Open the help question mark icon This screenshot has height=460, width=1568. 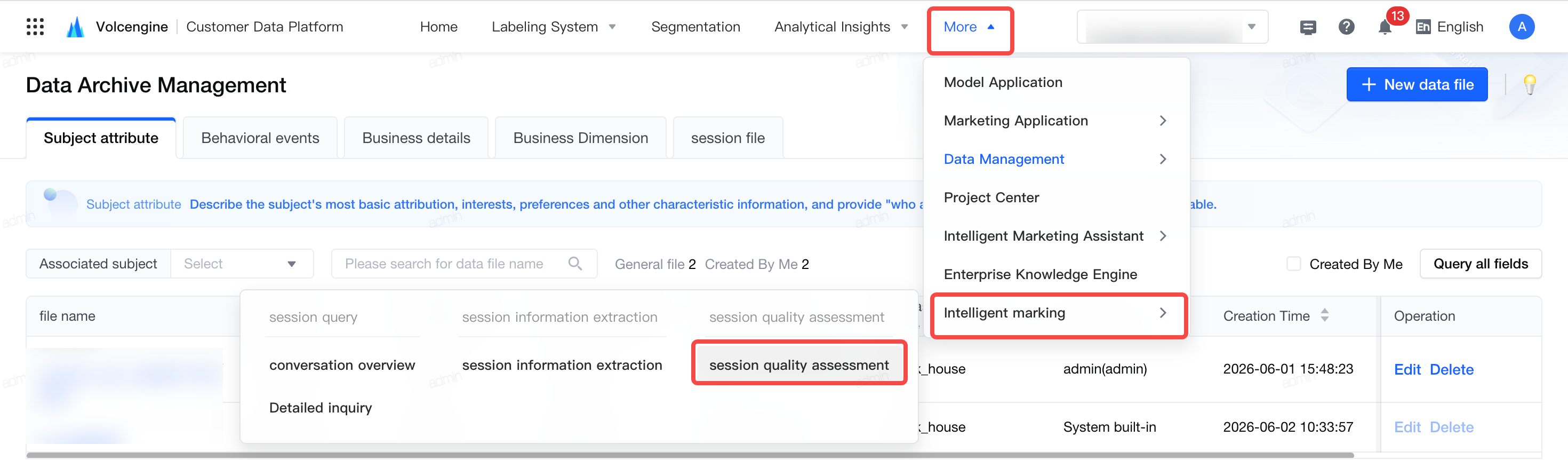pyautogui.click(x=1346, y=27)
